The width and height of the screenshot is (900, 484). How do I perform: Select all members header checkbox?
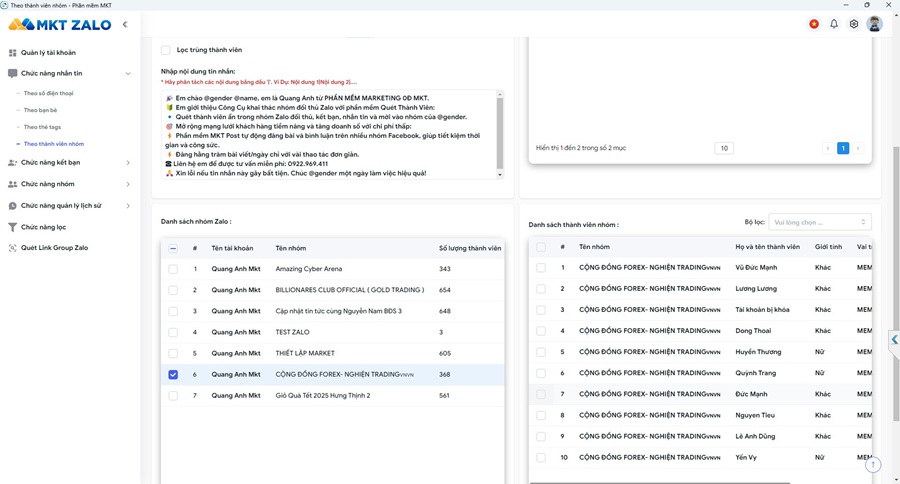[541, 247]
